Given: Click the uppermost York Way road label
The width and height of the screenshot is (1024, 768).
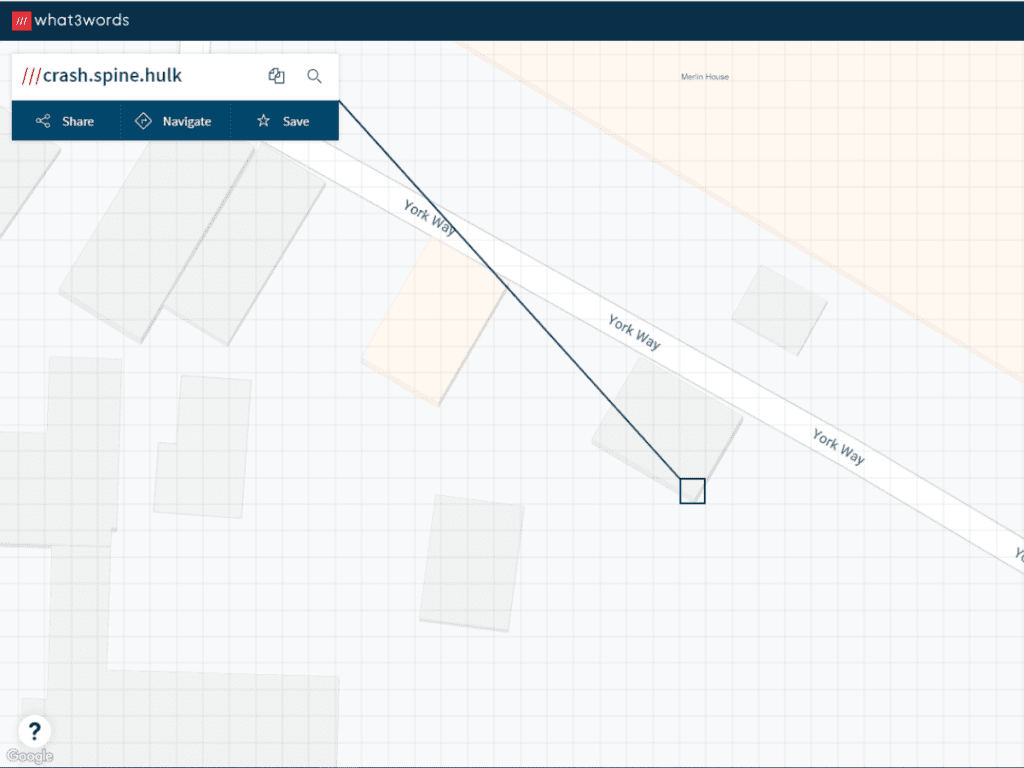Looking at the screenshot, I should pos(429,217).
